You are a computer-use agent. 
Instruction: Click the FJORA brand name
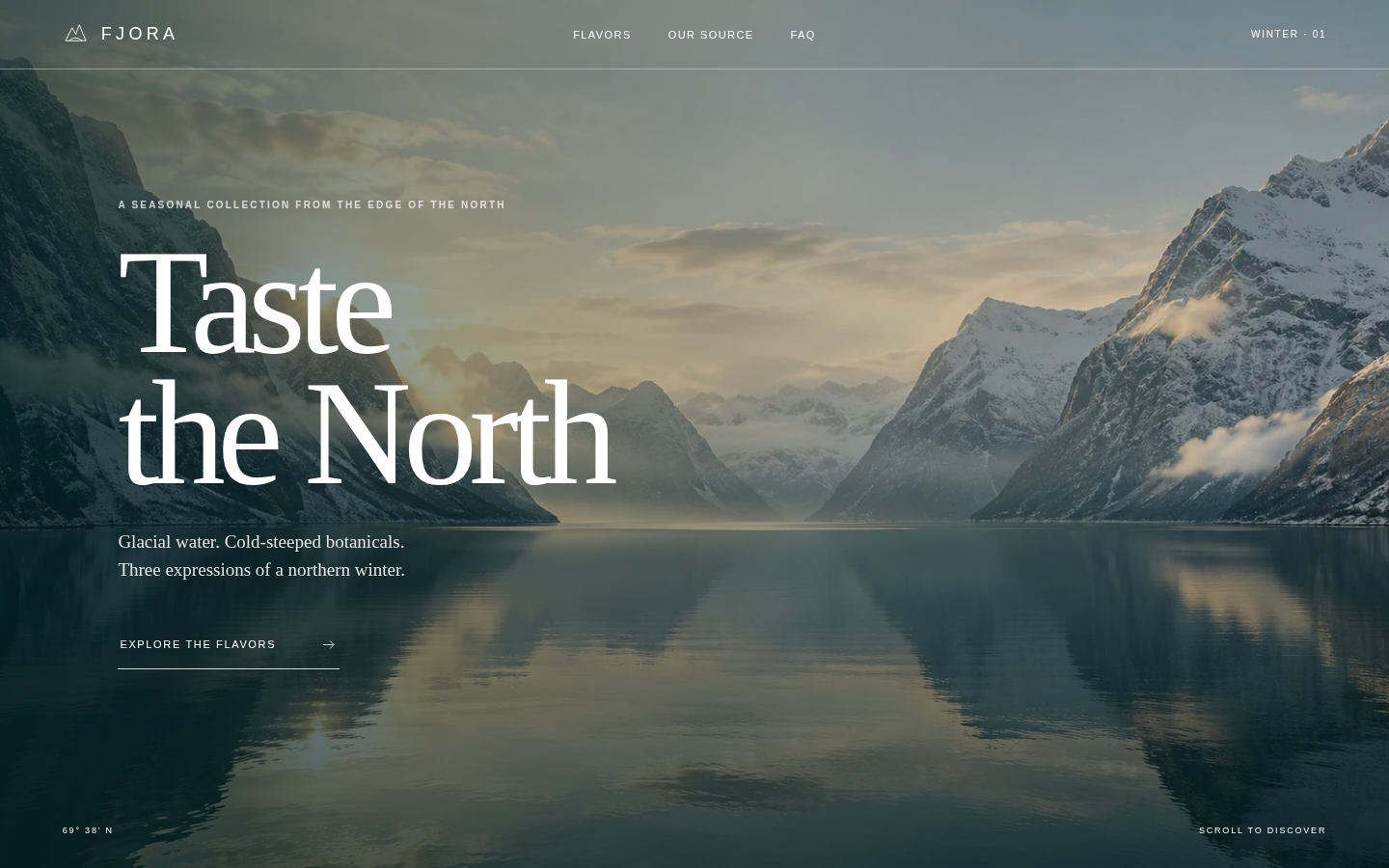139,34
